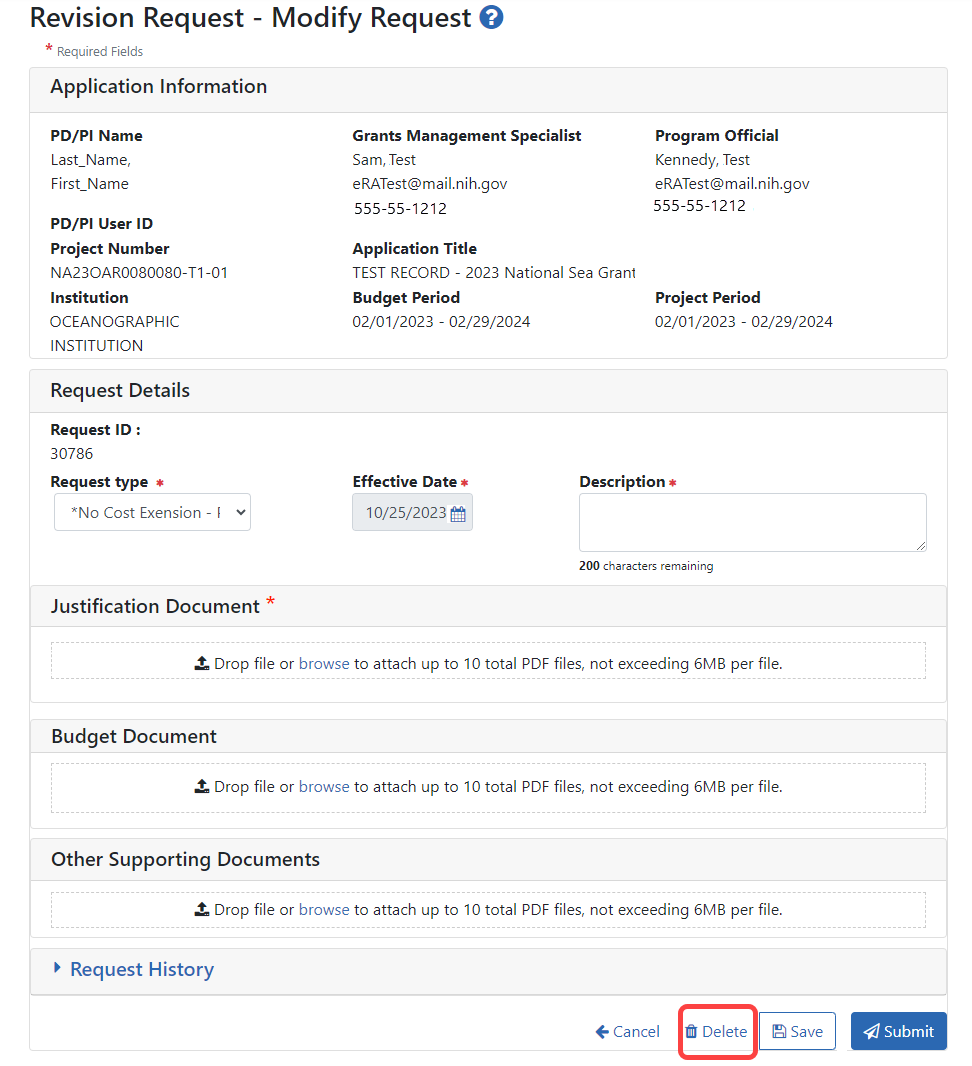Click the 200 characters remaining counter
The height and width of the screenshot is (1066, 972).
646,566
